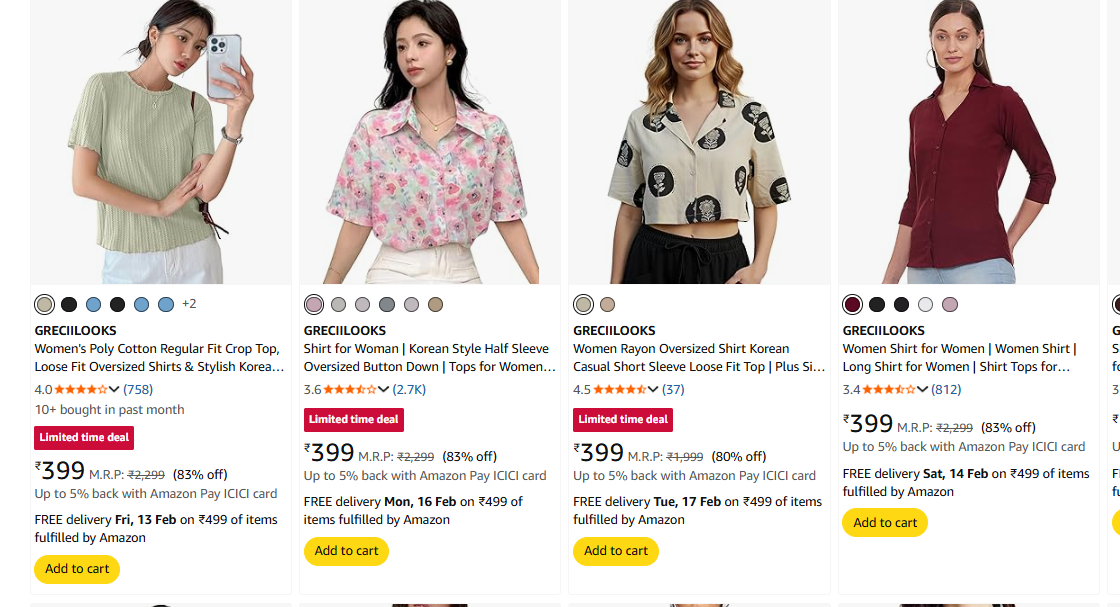Click the 3.4 star rating icons
Image resolution: width=1120 pixels, height=607 pixels.
888,389
